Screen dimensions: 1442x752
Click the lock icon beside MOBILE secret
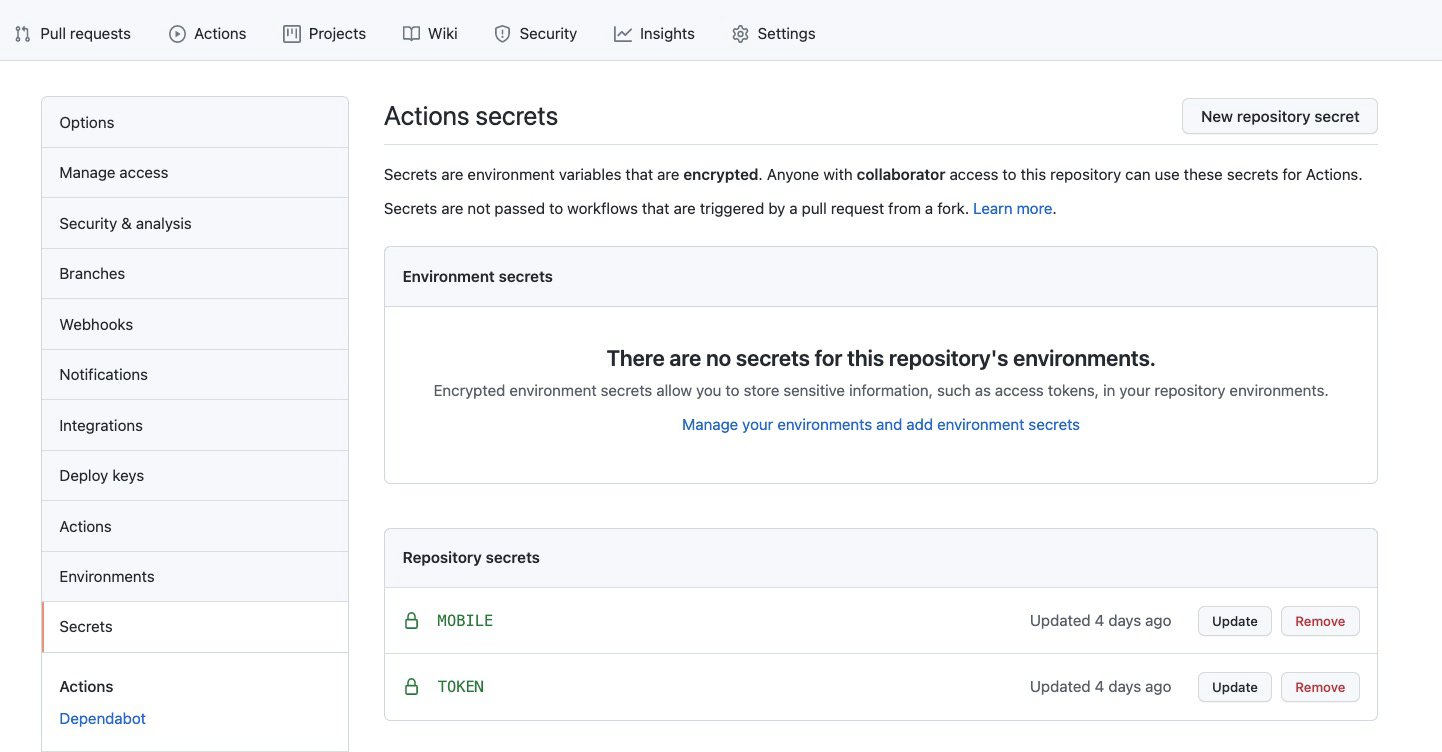pos(411,621)
